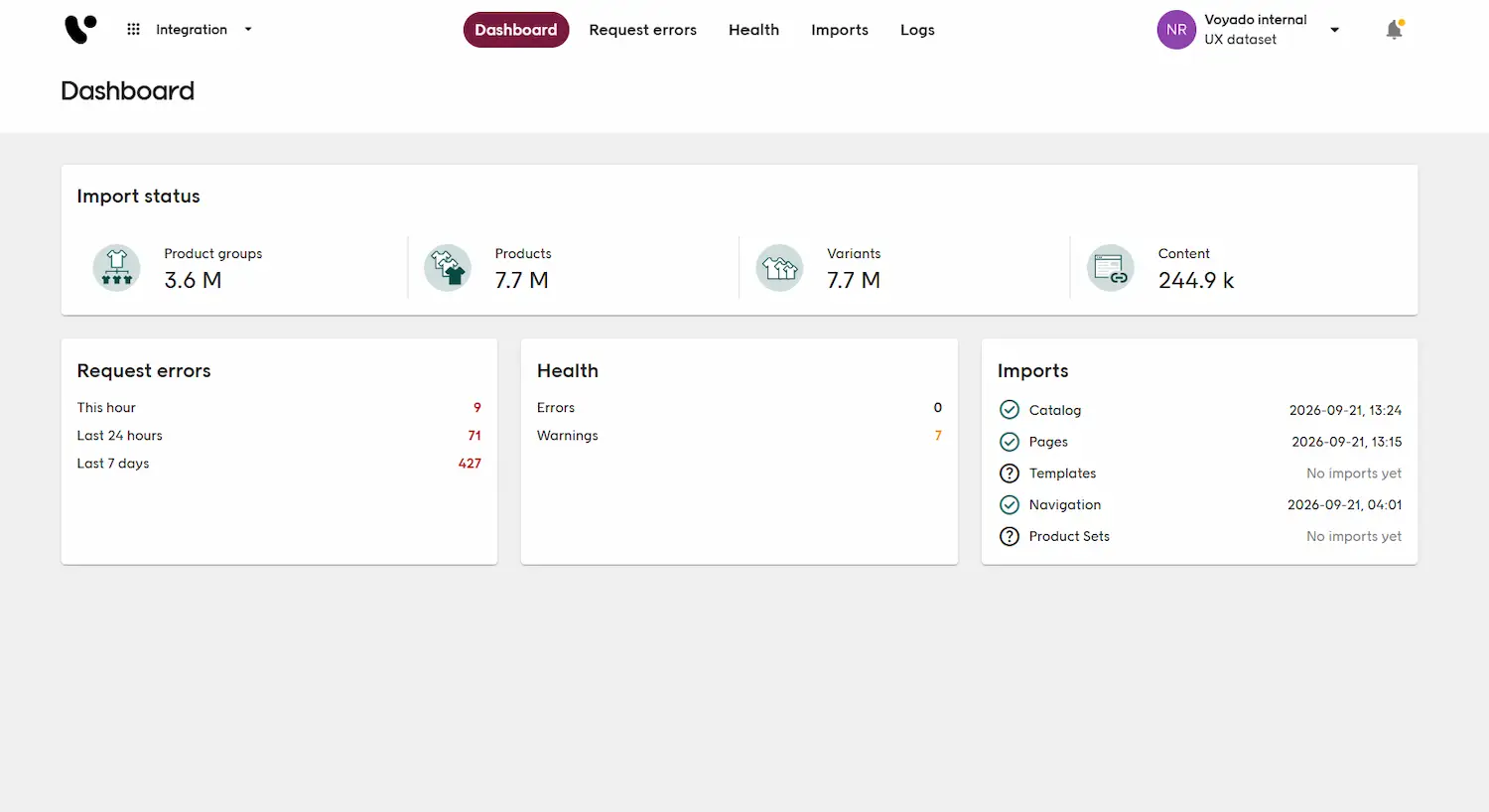Click the Last 7 days count 427
This screenshot has width=1489, height=812.
[x=470, y=464]
